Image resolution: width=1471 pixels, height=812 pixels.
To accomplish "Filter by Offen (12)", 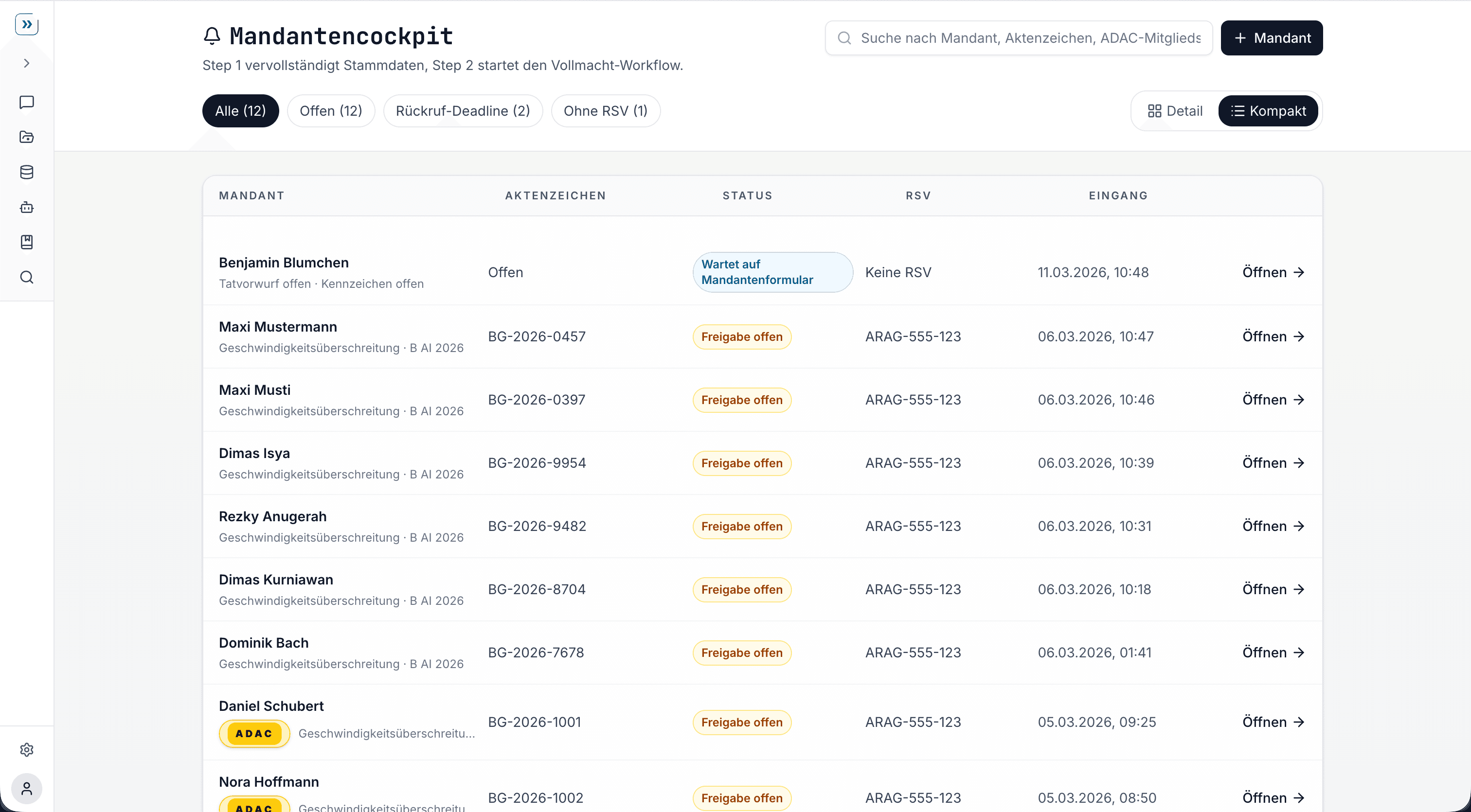I will coord(331,111).
